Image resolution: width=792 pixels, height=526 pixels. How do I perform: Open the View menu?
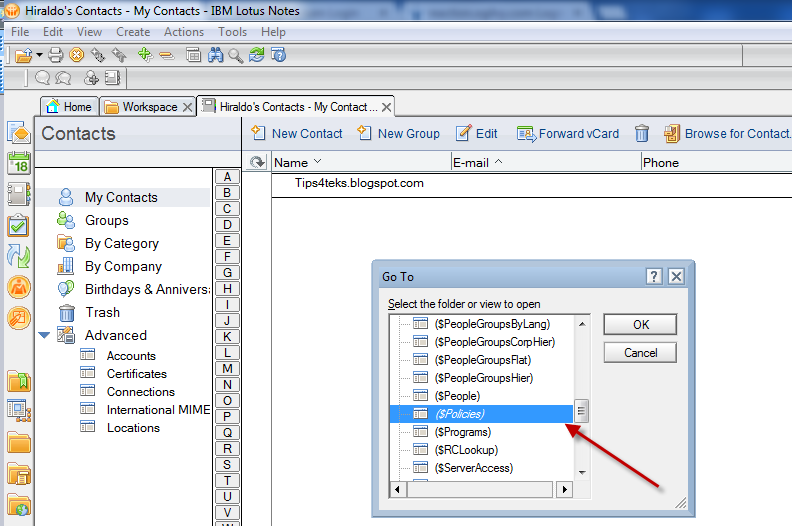[x=89, y=32]
